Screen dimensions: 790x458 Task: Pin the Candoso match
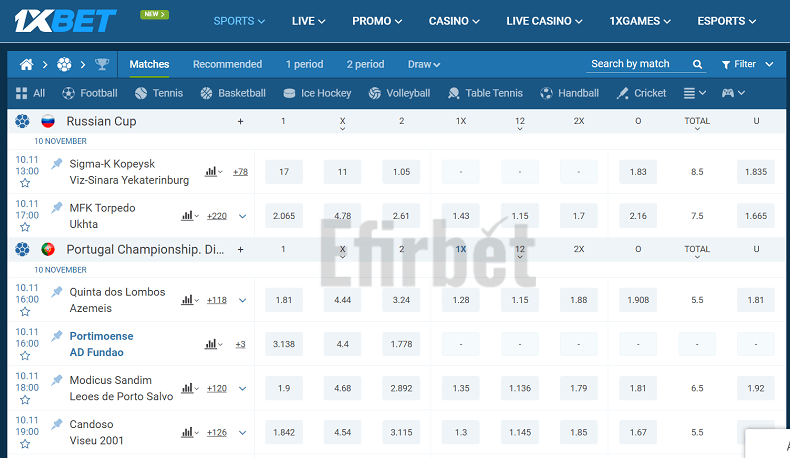tap(56, 424)
